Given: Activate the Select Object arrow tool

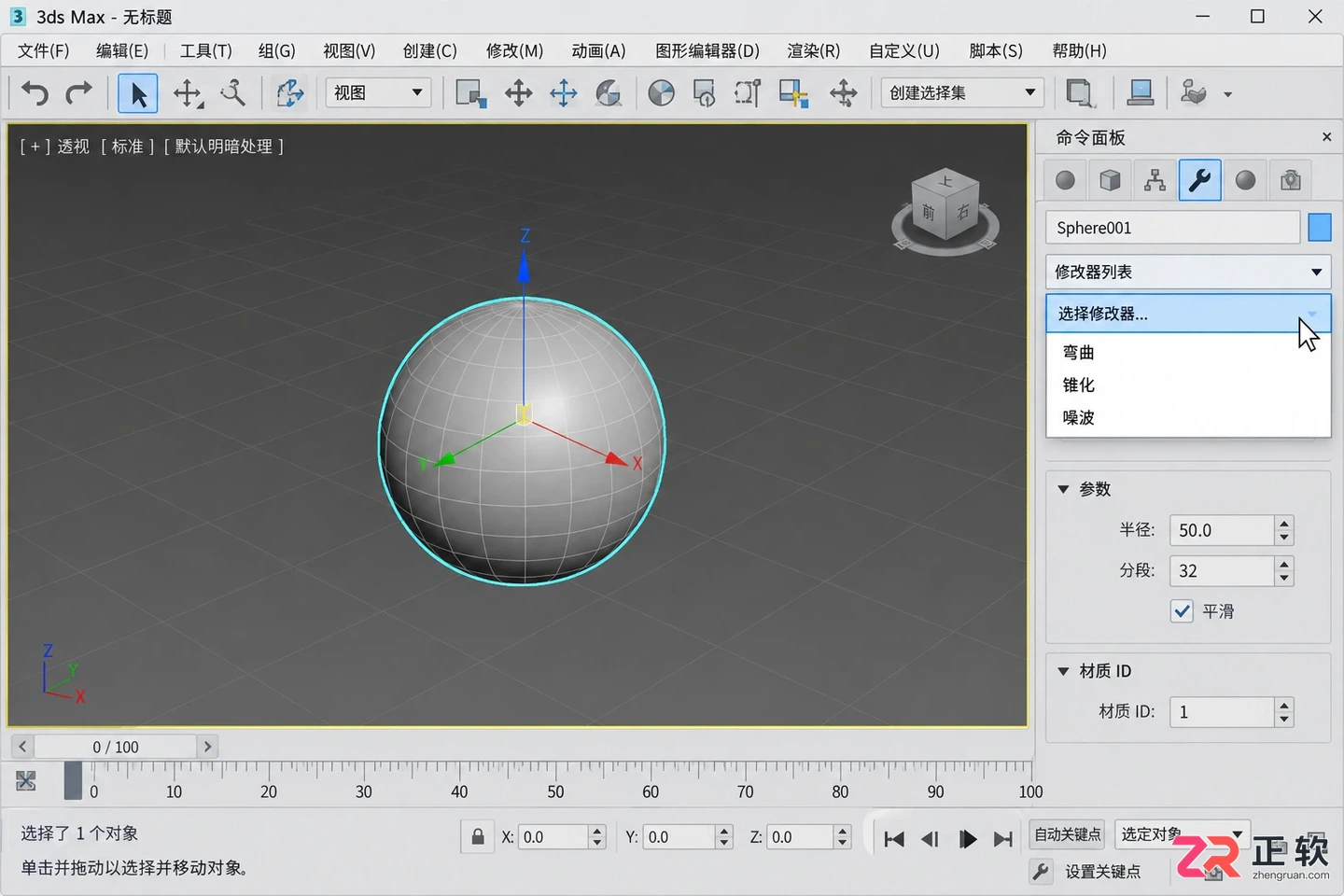Looking at the screenshot, I should click(138, 93).
